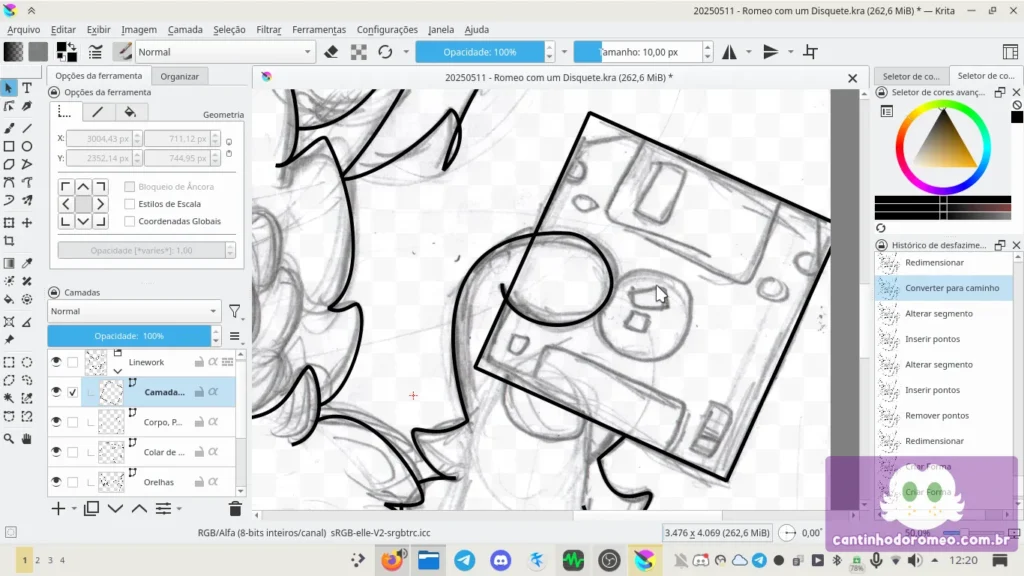The image size is (1024, 576).
Task: Toggle the Estilos de Escala checkbox
Action: point(129,204)
